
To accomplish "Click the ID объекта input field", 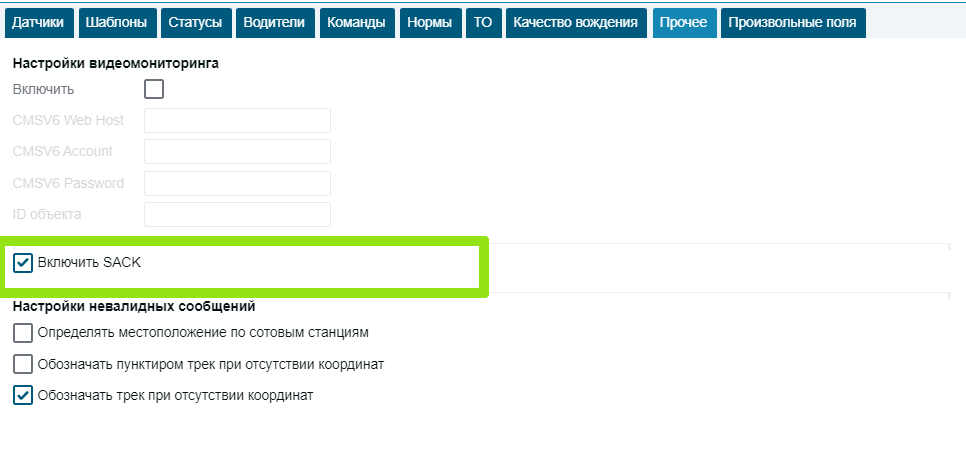I will point(237,214).
